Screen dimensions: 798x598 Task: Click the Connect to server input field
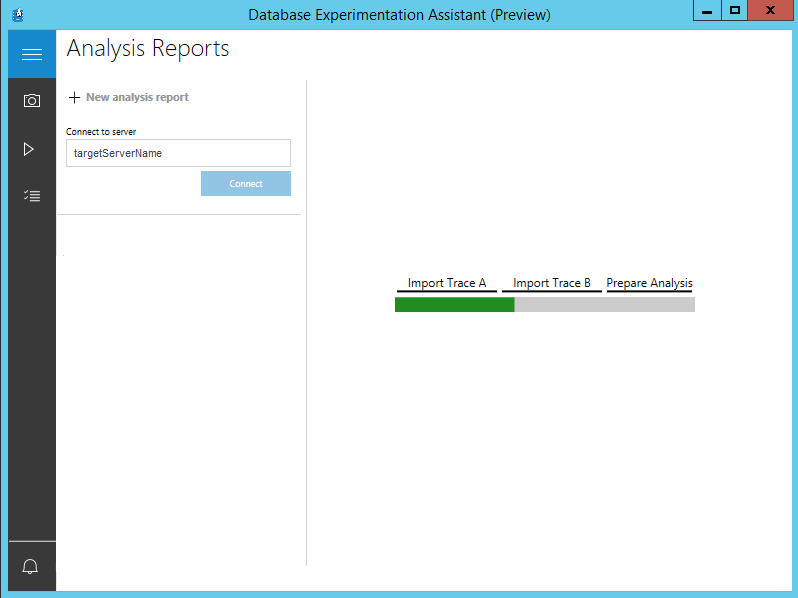click(x=178, y=153)
